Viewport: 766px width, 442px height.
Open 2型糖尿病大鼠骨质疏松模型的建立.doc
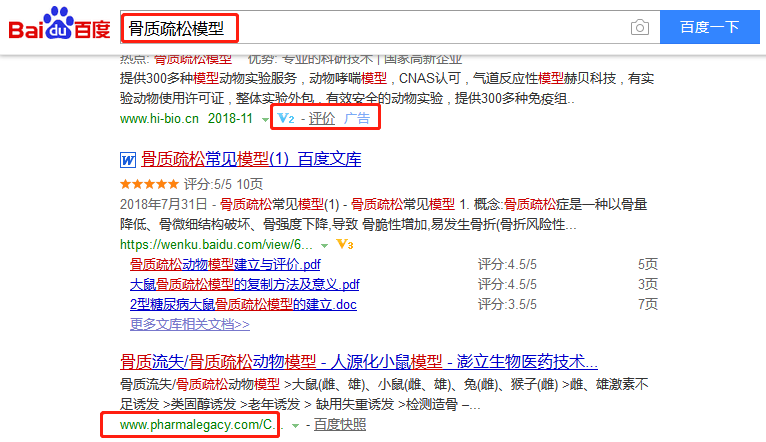click(x=243, y=304)
